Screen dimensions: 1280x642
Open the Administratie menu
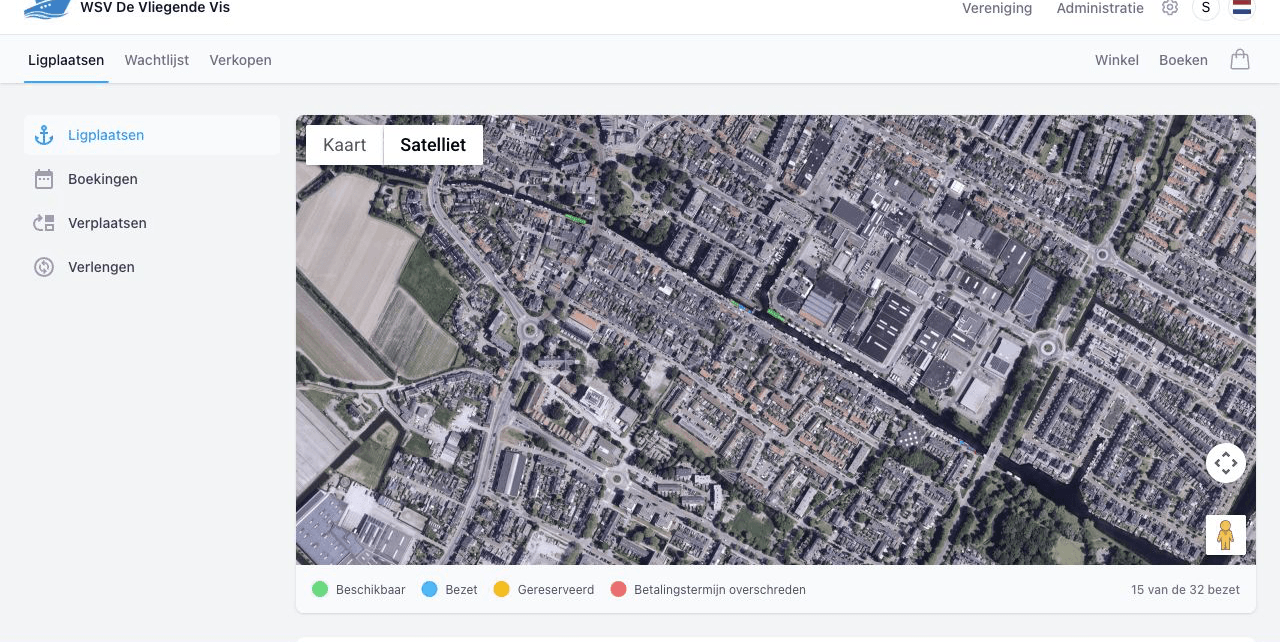click(x=1100, y=8)
